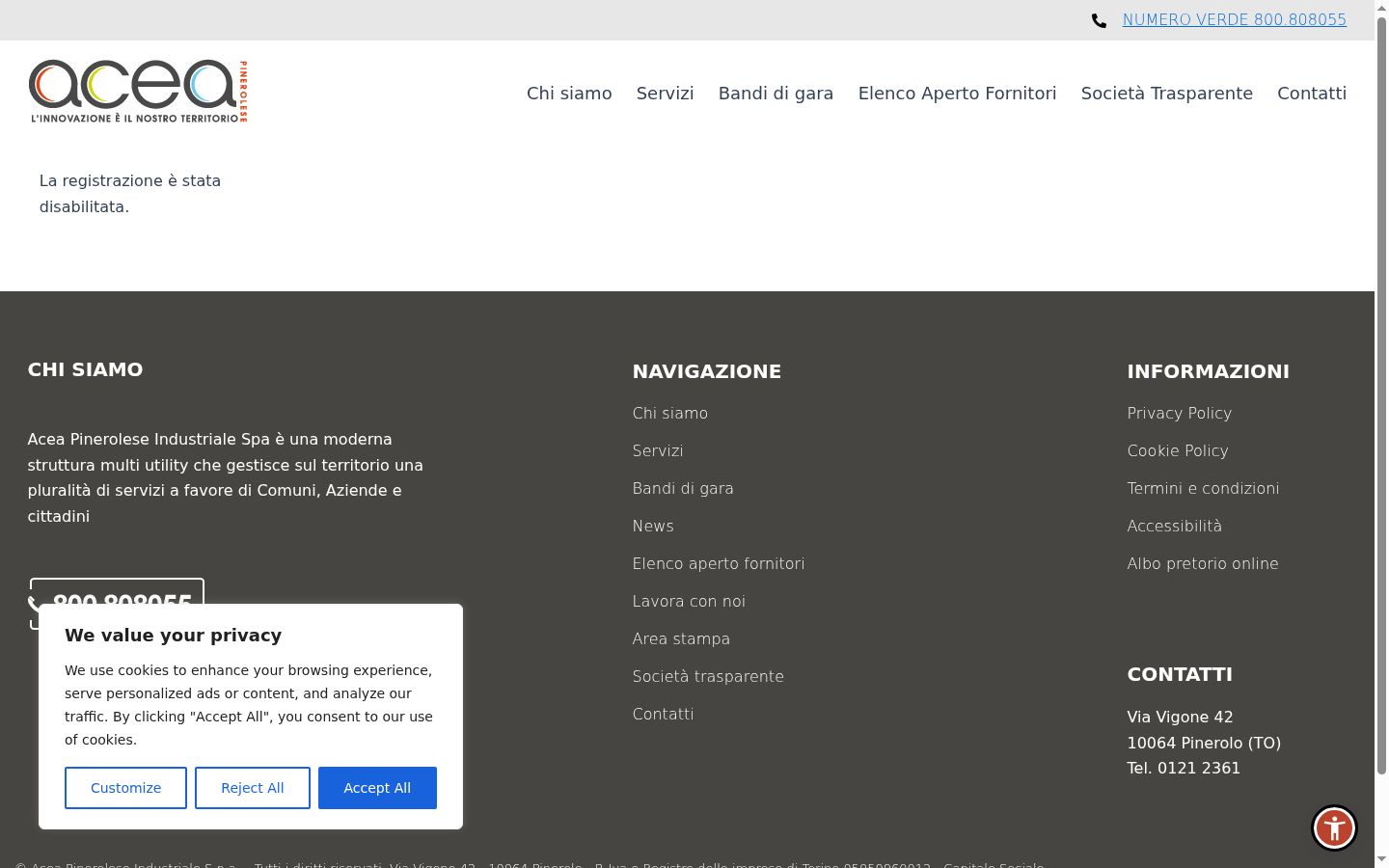Click Contatti in the header menu
This screenshot has height=868, width=1389.
click(x=1312, y=94)
